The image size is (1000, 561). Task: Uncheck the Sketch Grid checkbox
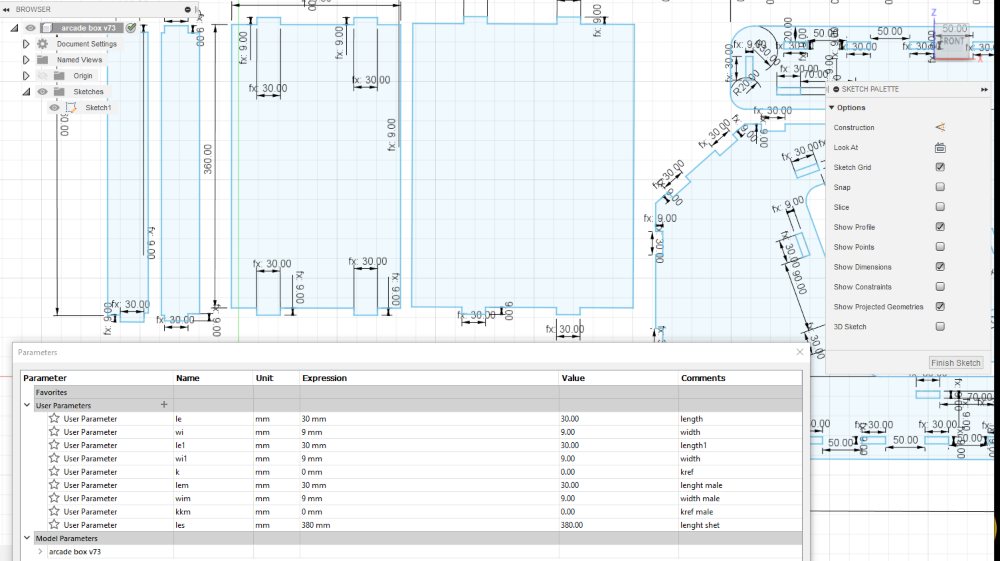tap(940, 167)
